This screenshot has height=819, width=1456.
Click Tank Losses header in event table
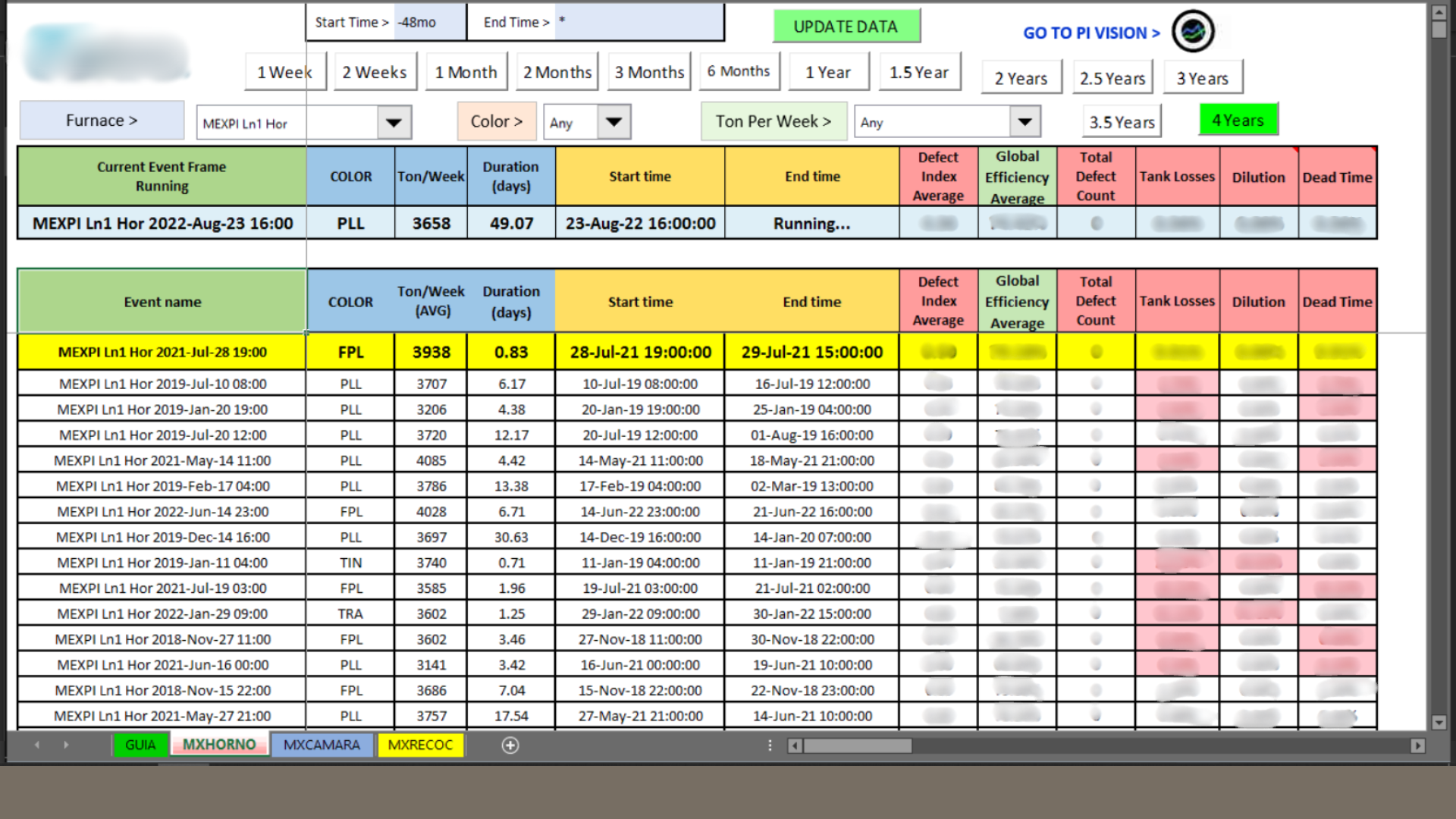(x=1177, y=301)
